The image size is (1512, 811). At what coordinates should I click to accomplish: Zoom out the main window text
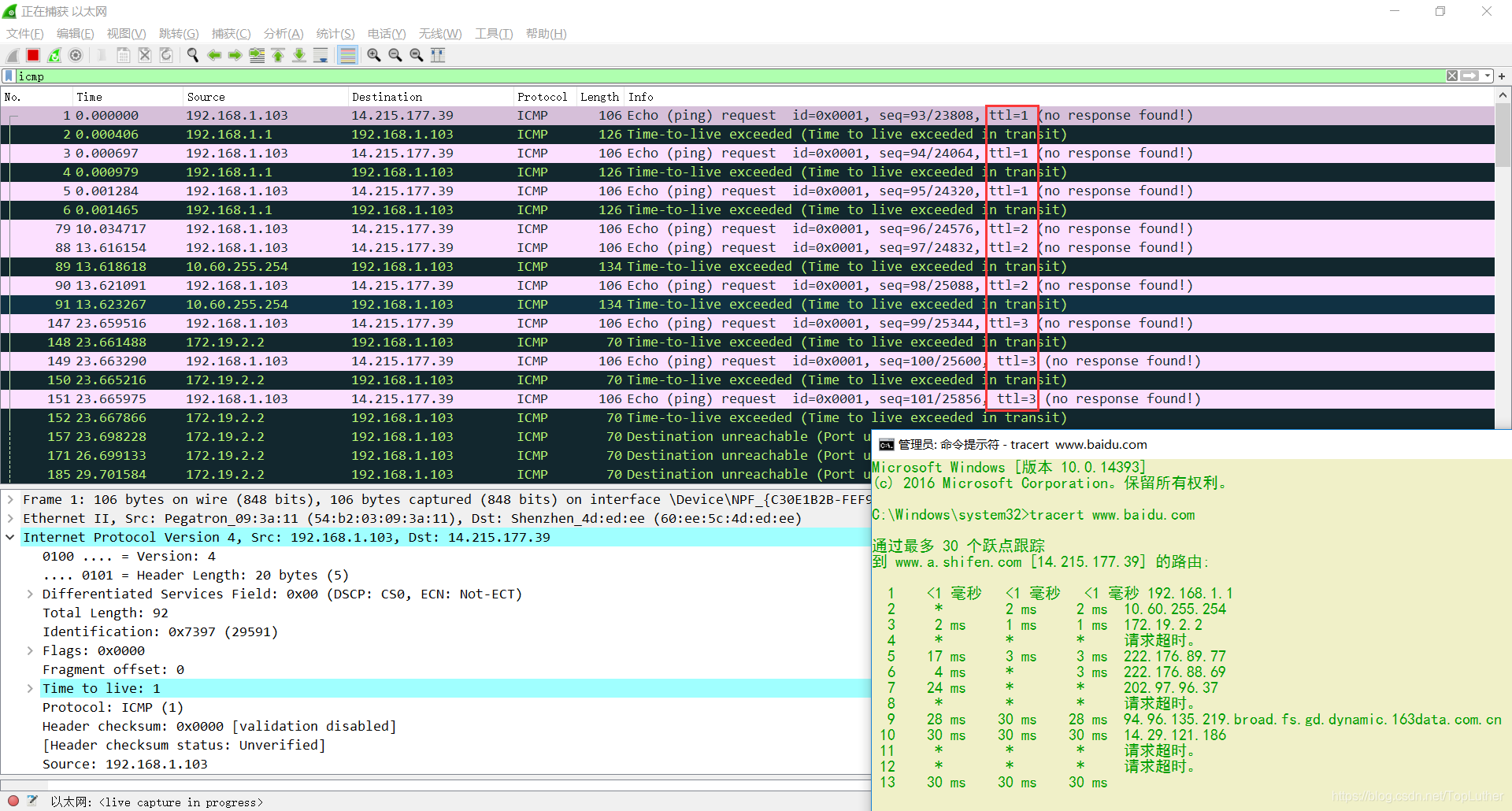point(395,55)
